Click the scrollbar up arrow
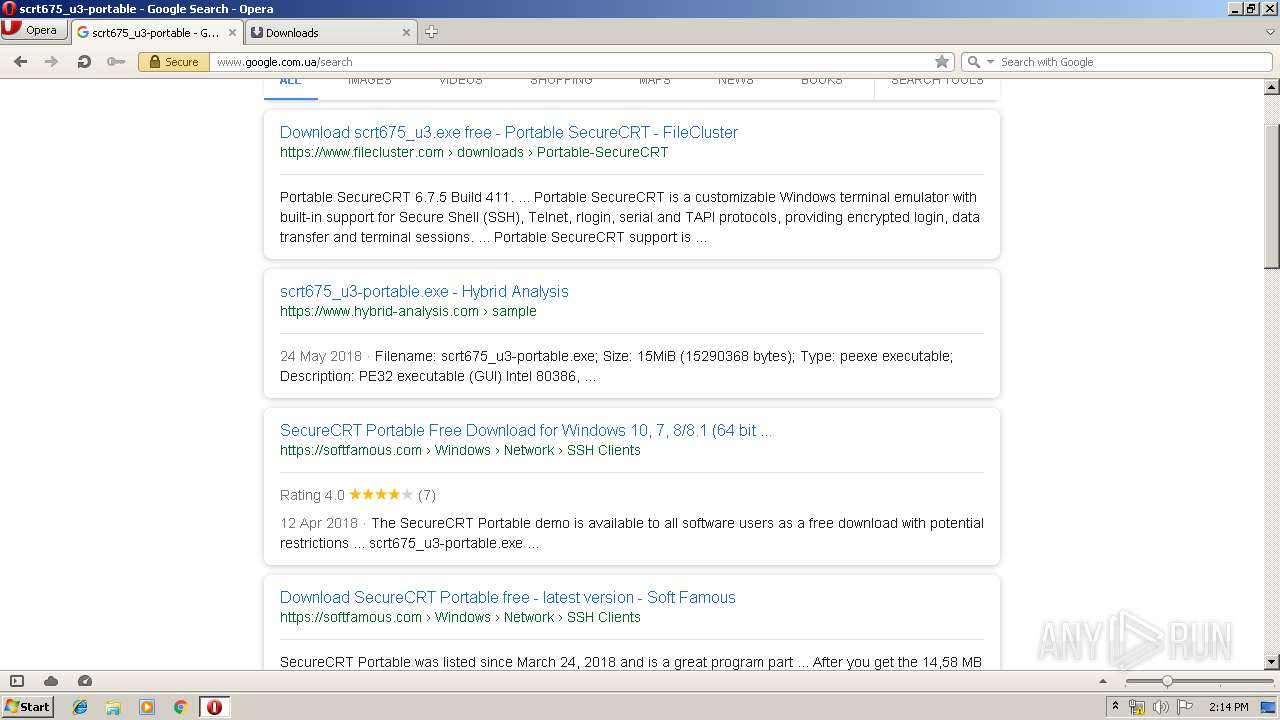This screenshot has height=720, width=1280. point(1271,88)
